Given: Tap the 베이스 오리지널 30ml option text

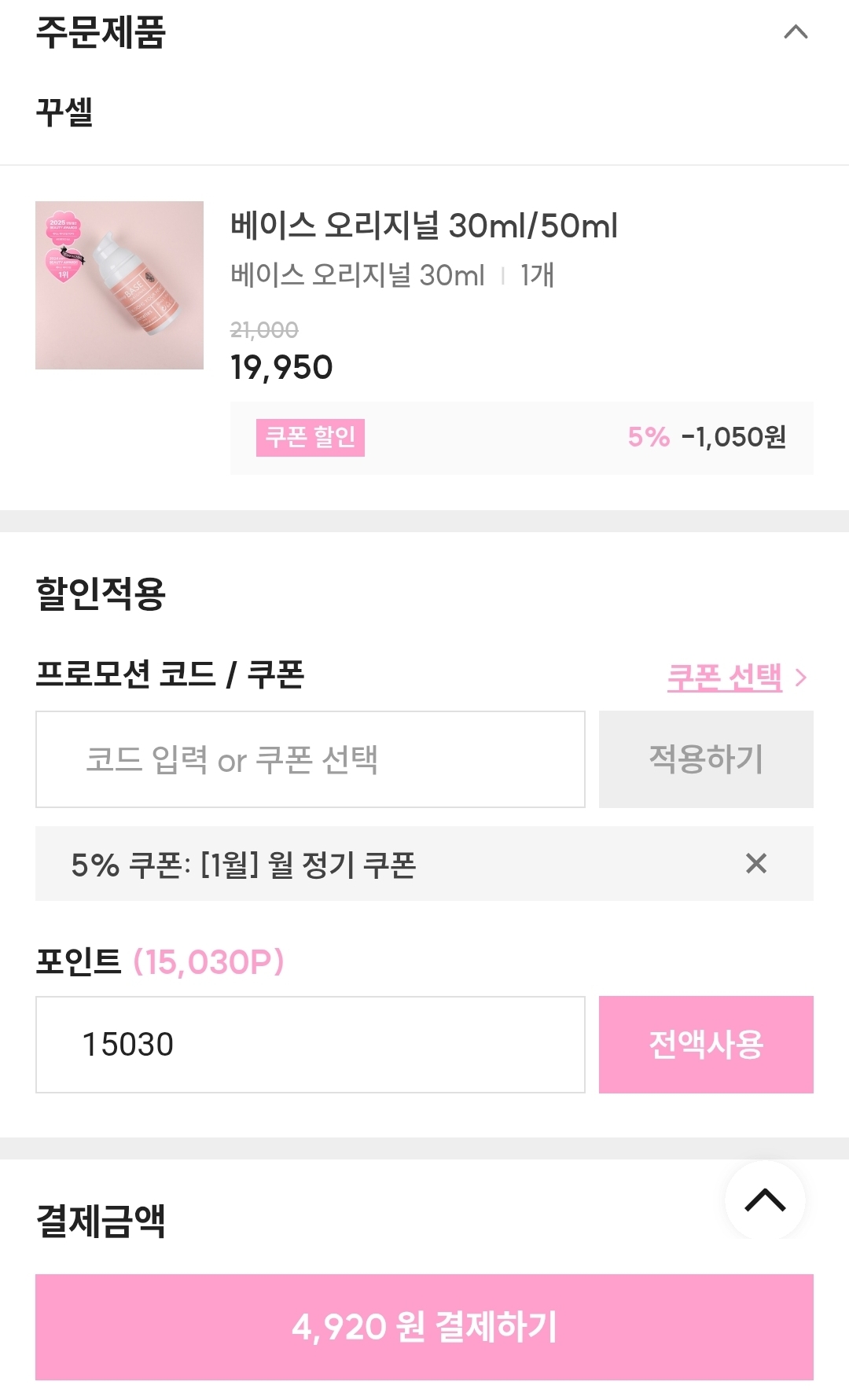Looking at the screenshot, I should [x=358, y=275].
